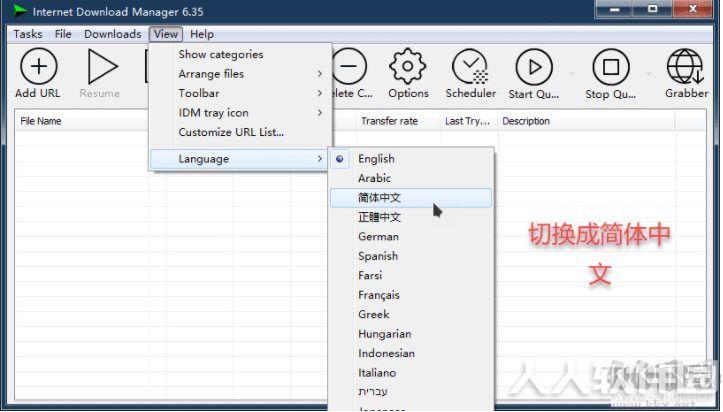Viewport: 723px width, 412px height.
Task: Maximize the Internet Download Manager window
Action: 652,9
